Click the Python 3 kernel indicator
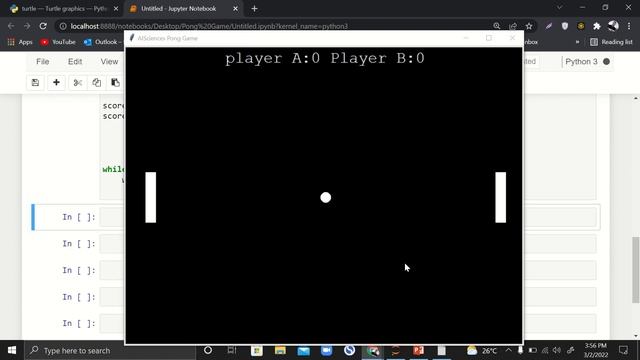This screenshot has width=640, height=360. coord(581,62)
